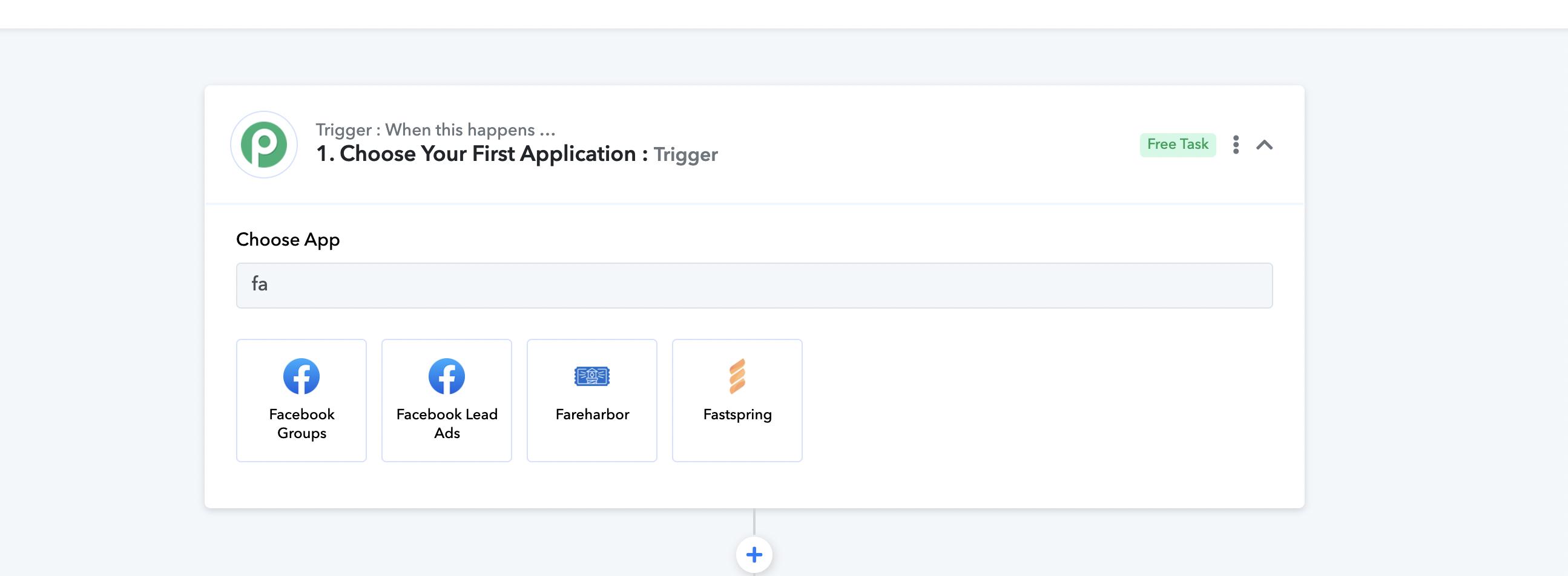This screenshot has width=1568, height=576.
Task: Add a new step with the plus button
Action: point(754,555)
